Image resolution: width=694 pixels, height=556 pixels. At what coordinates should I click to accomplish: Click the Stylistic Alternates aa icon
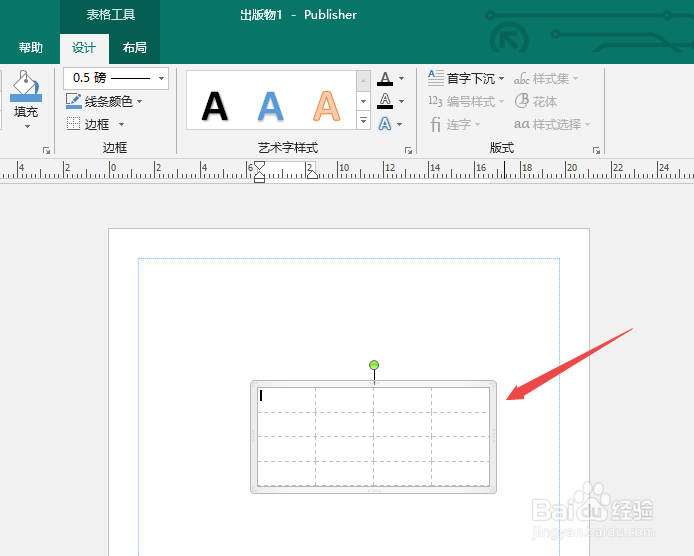521,124
